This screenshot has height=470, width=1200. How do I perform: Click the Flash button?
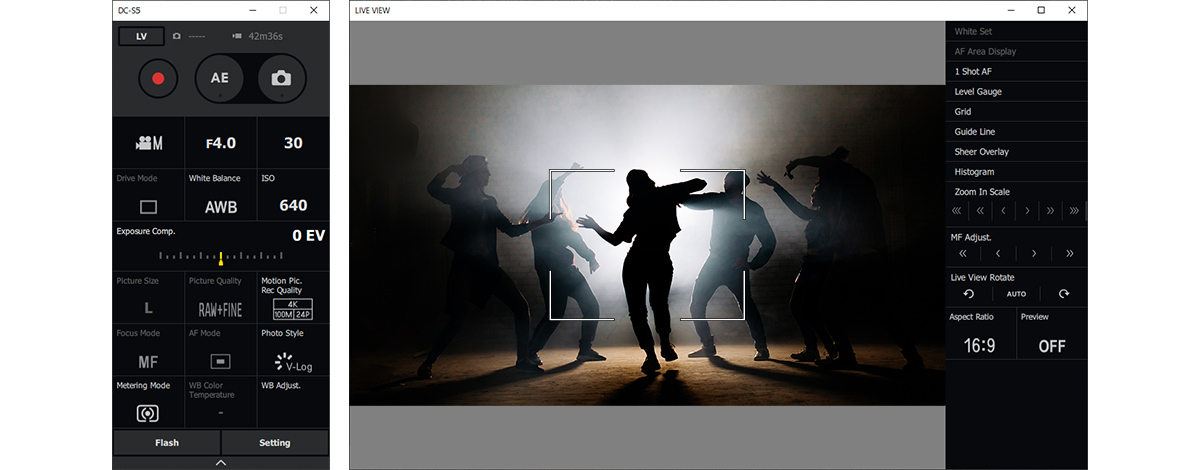point(166,442)
